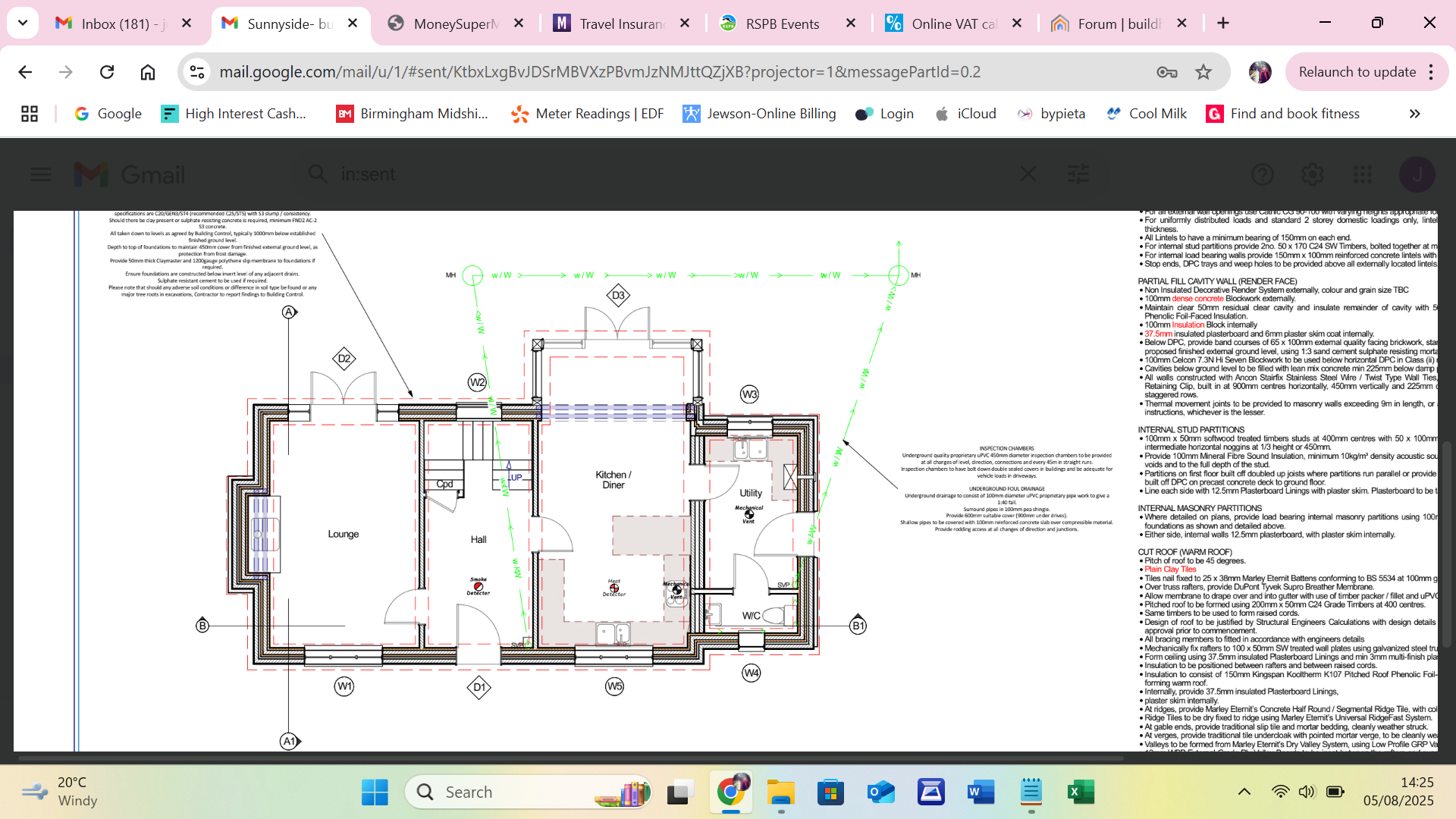
Task: Open the tab search dropdown arrow
Action: point(23,23)
